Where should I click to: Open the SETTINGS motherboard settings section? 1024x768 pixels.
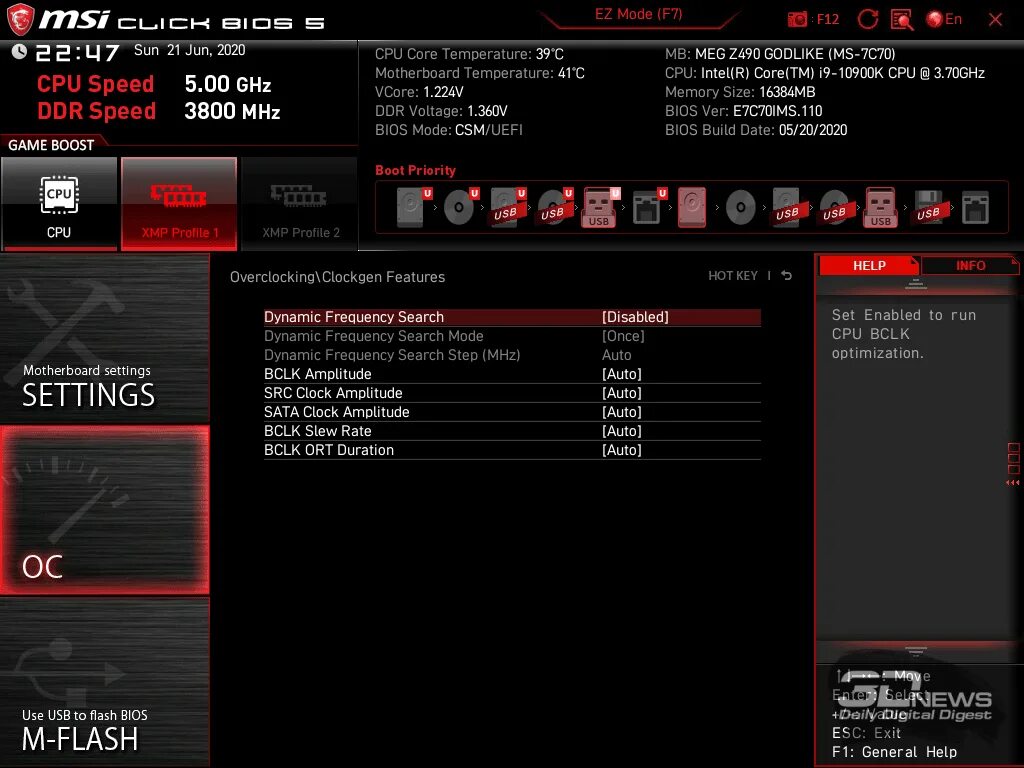click(104, 338)
